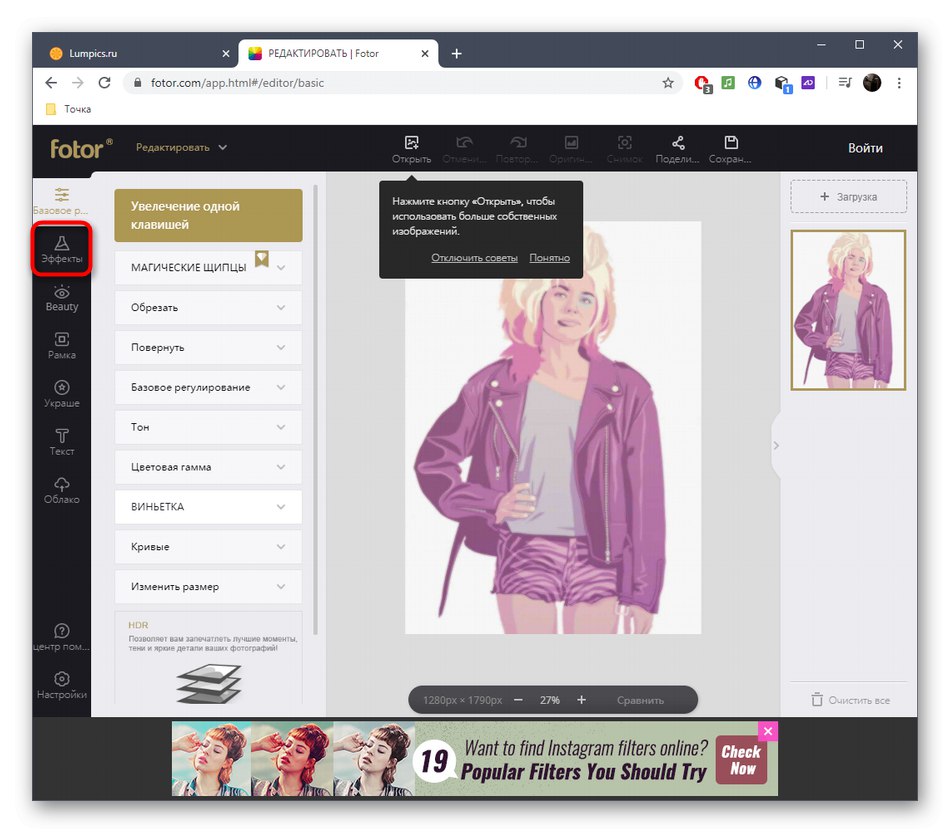Click the address bar URL field

click(x=400, y=83)
